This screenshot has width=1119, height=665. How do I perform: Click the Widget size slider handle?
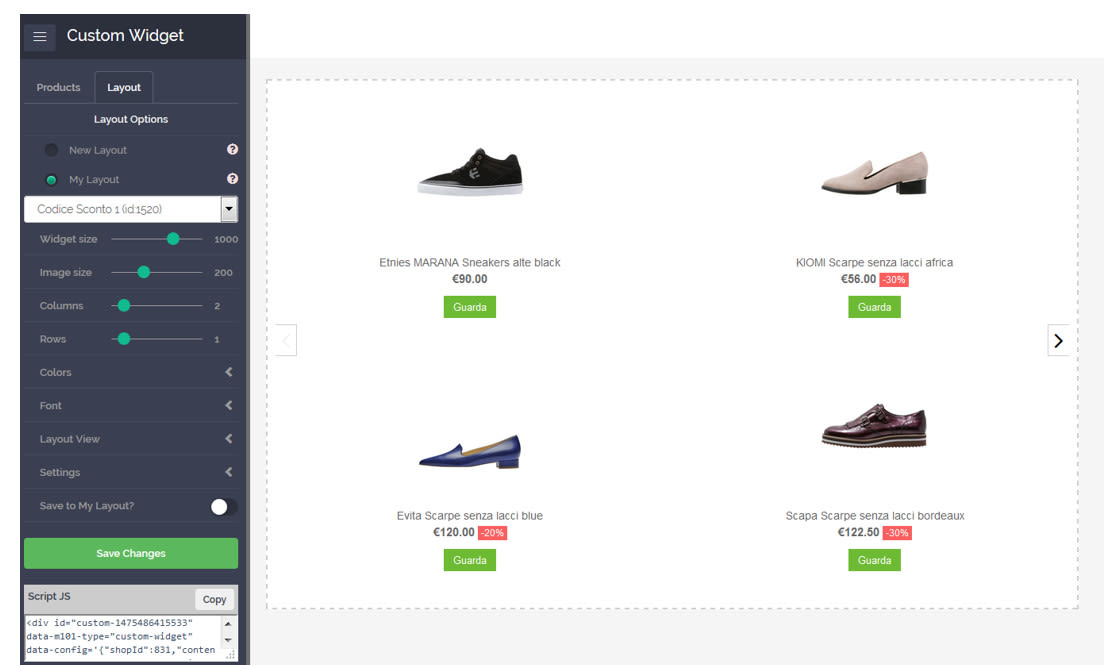coord(173,239)
